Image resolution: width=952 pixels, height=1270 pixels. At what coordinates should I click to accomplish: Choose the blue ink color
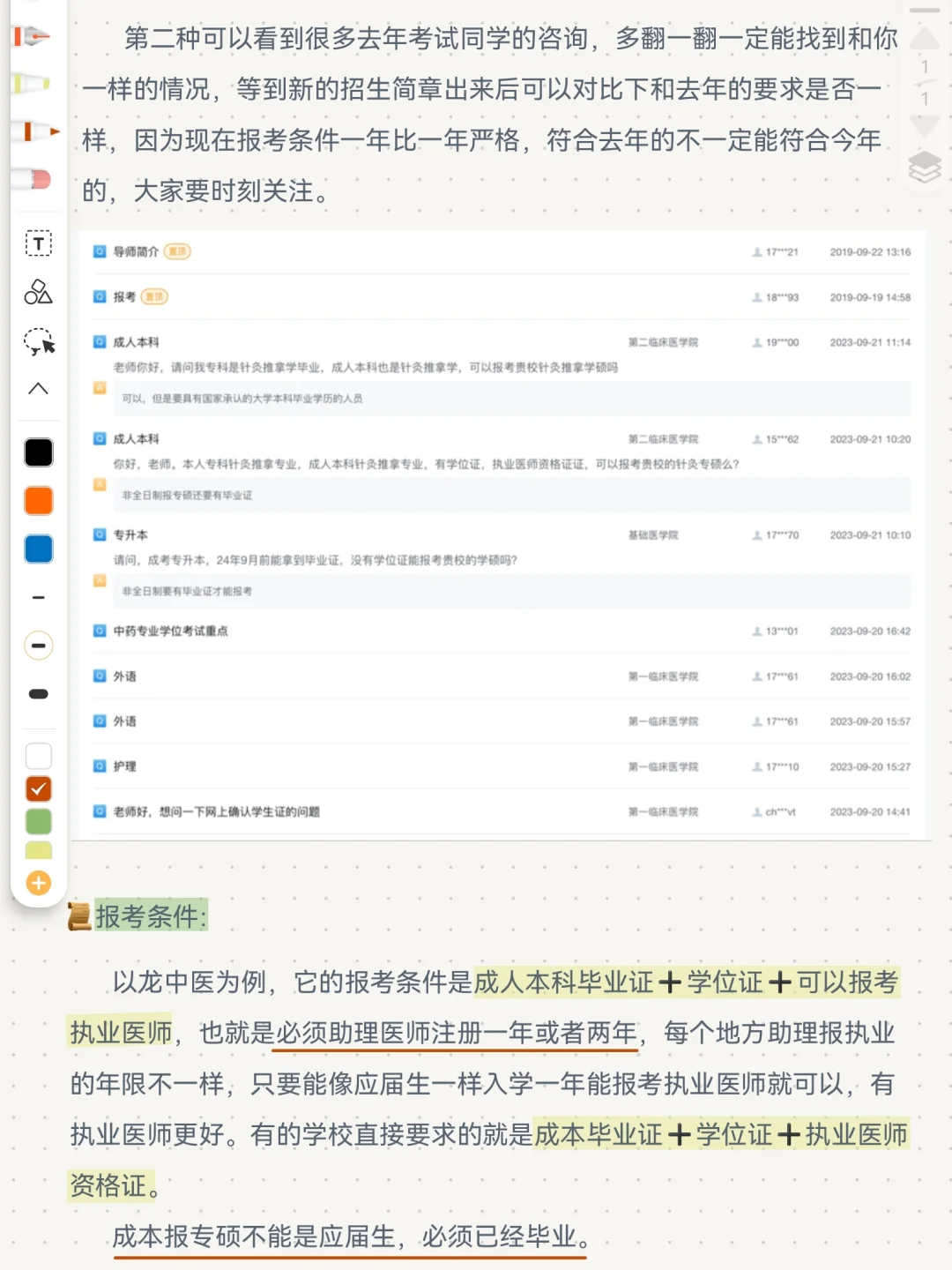39,549
